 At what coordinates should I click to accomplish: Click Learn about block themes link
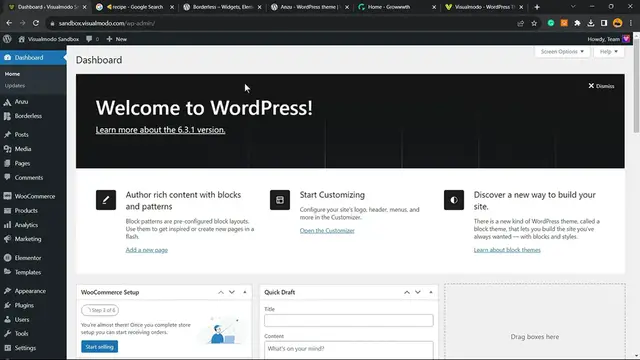[x=507, y=250]
